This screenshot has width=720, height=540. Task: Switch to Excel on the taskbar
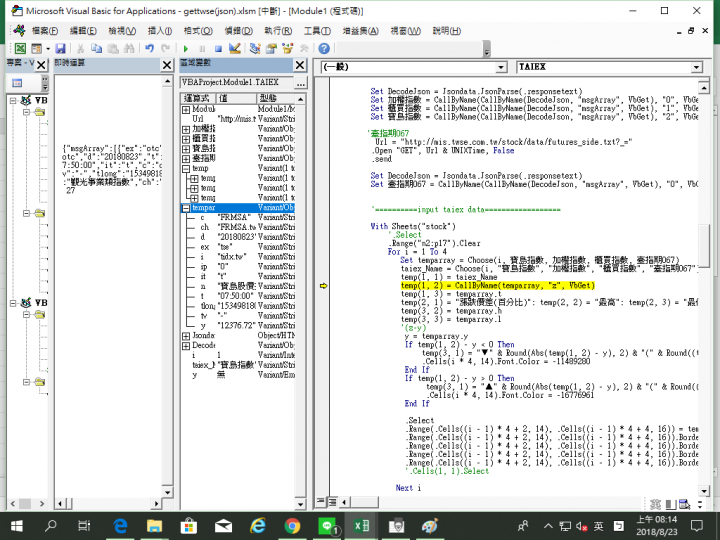click(x=361, y=525)
